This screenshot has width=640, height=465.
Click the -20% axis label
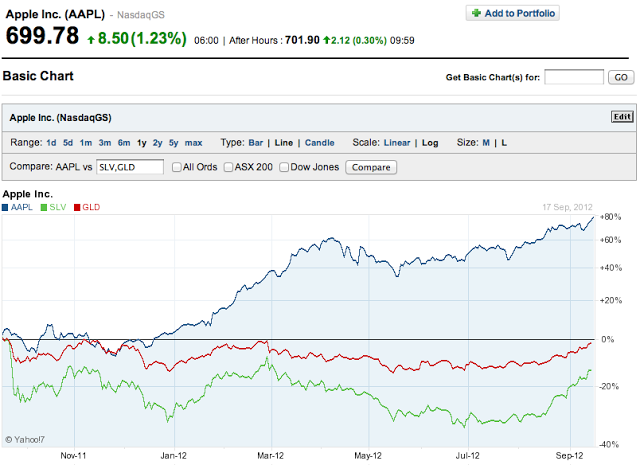[x=609, y=386]
